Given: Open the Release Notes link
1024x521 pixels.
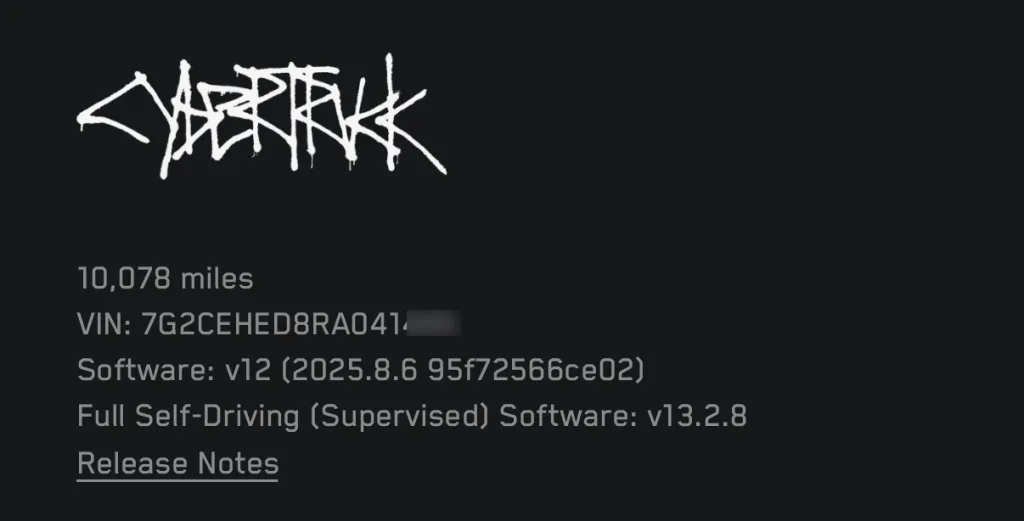Looking at the screenshot, I should coord(178,464).
